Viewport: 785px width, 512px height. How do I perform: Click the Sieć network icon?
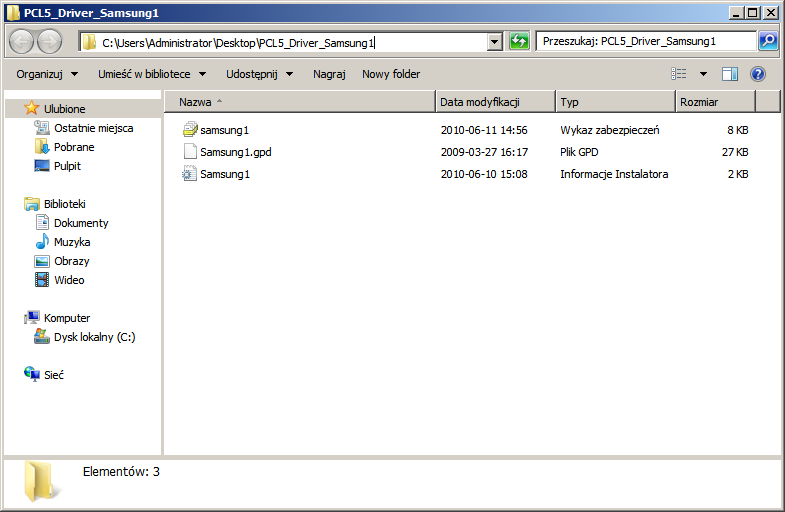click(x=32, y=374)
